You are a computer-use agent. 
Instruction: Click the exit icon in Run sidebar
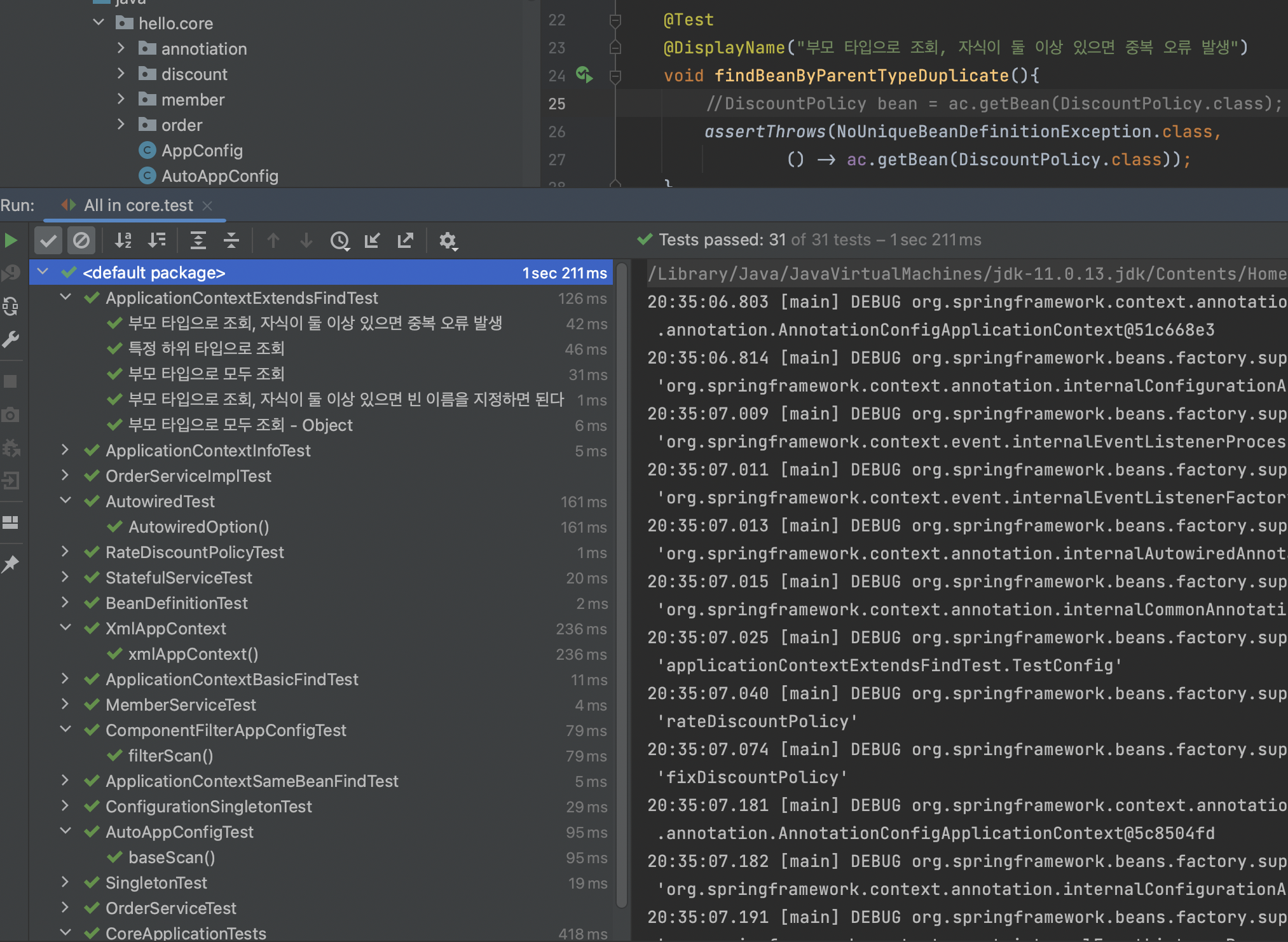[x=11, y=481]
